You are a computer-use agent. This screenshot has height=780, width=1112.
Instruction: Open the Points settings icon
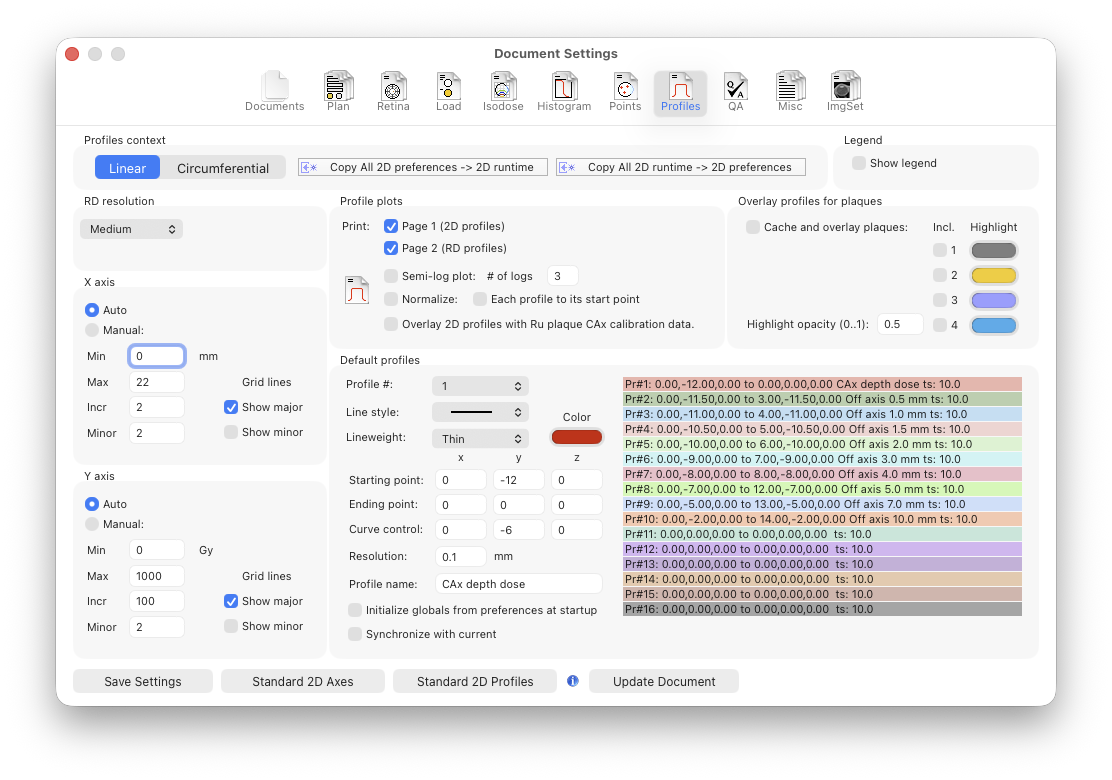pos(625,92)
